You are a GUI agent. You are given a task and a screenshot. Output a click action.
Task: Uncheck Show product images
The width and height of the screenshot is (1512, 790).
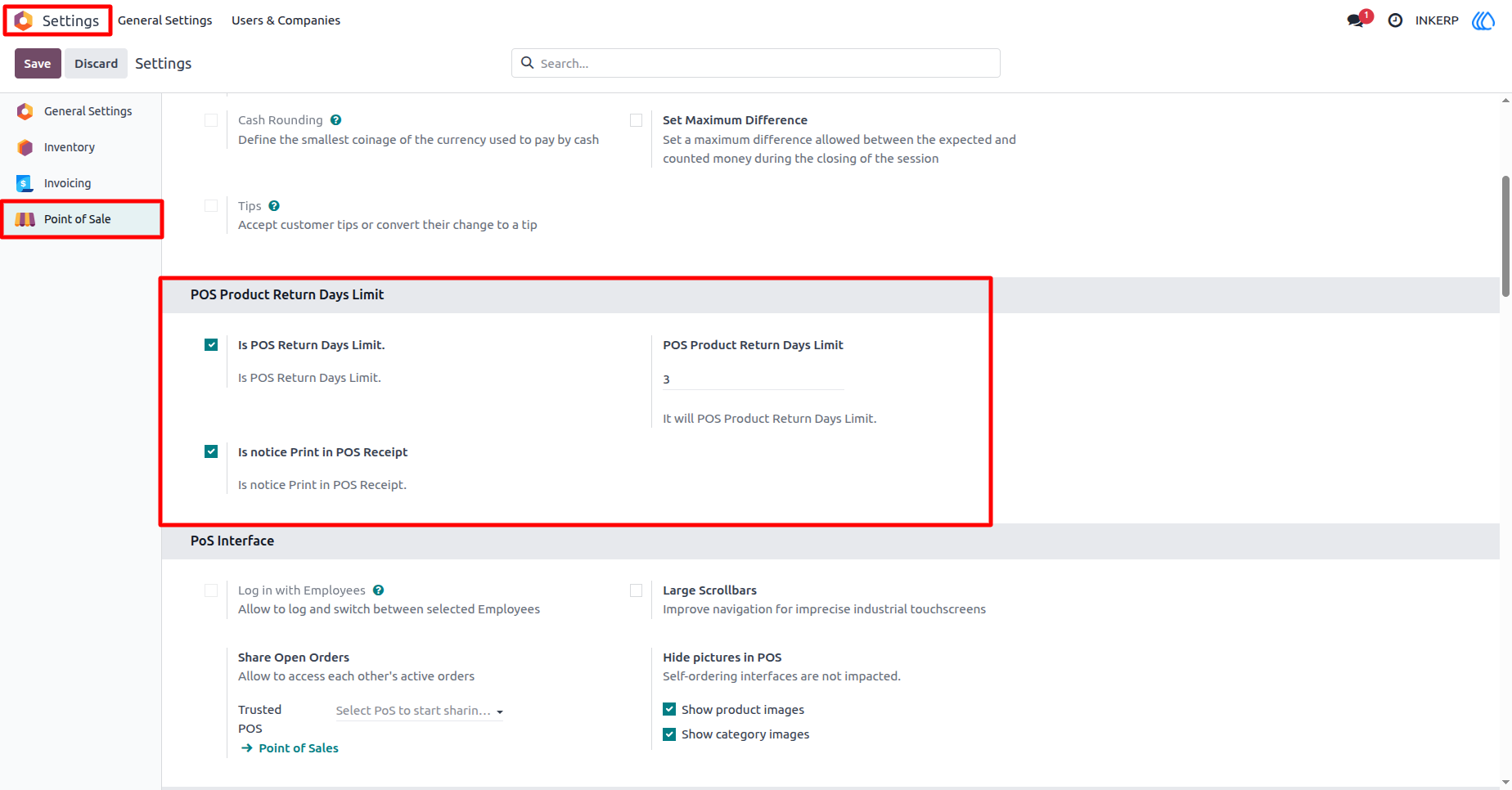tap(669, 709)
